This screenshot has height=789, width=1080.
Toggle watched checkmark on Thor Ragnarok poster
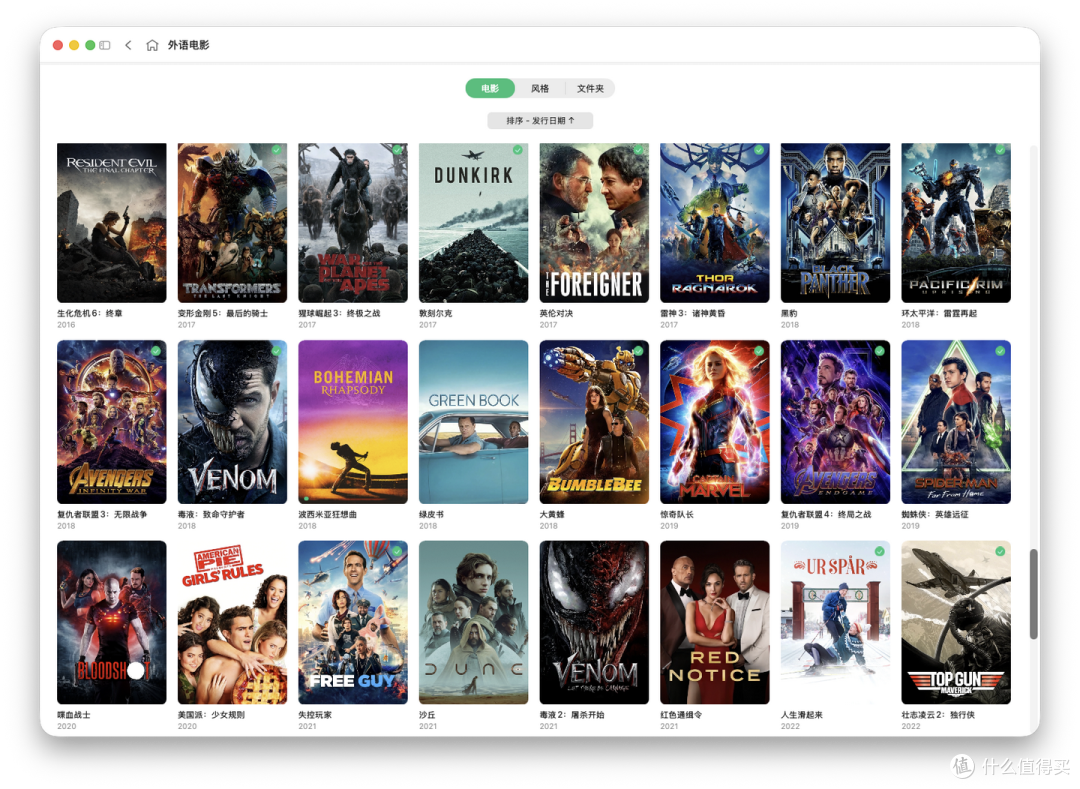[758, 149]
